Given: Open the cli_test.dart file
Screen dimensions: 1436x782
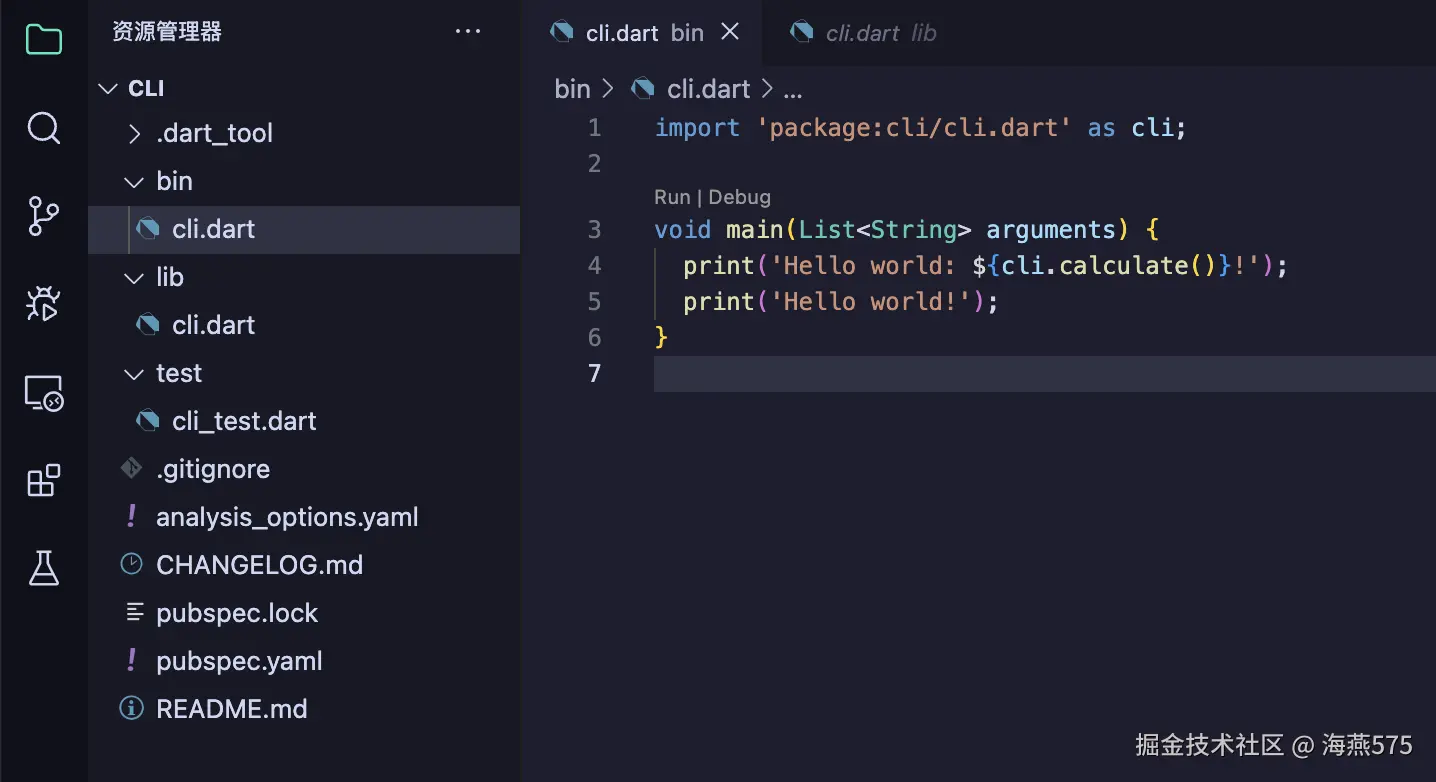Looking at the screenshot, I should (x=243, y=421).
